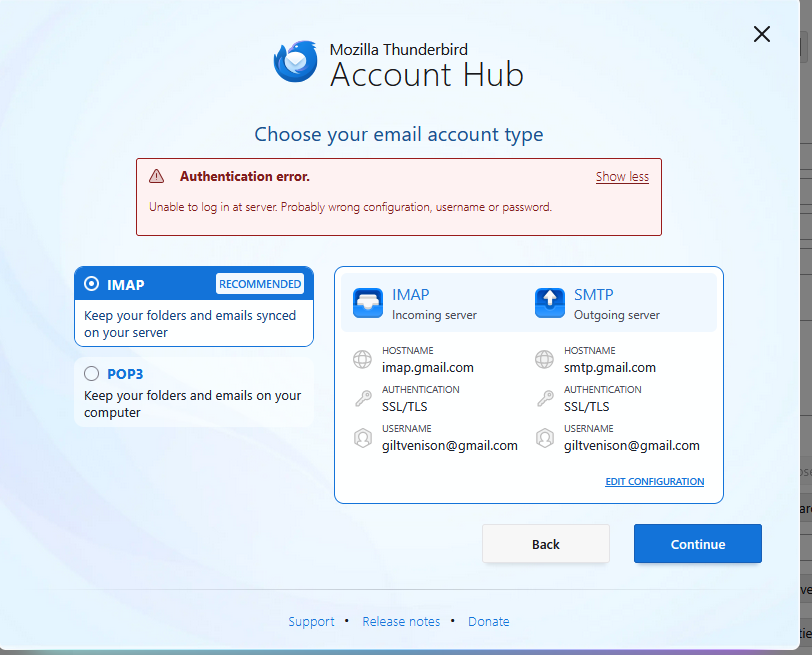The height and width of the screenshot is (655, 812).
Task: Click the IMAP incoming server inbox icon
Action: click(x=368, y=303)
